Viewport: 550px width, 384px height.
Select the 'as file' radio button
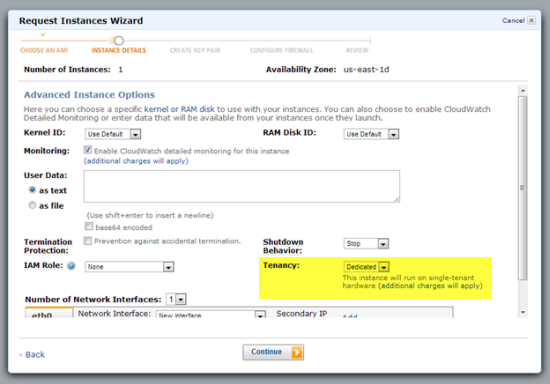pyautogui.click(x=32, y=205)
